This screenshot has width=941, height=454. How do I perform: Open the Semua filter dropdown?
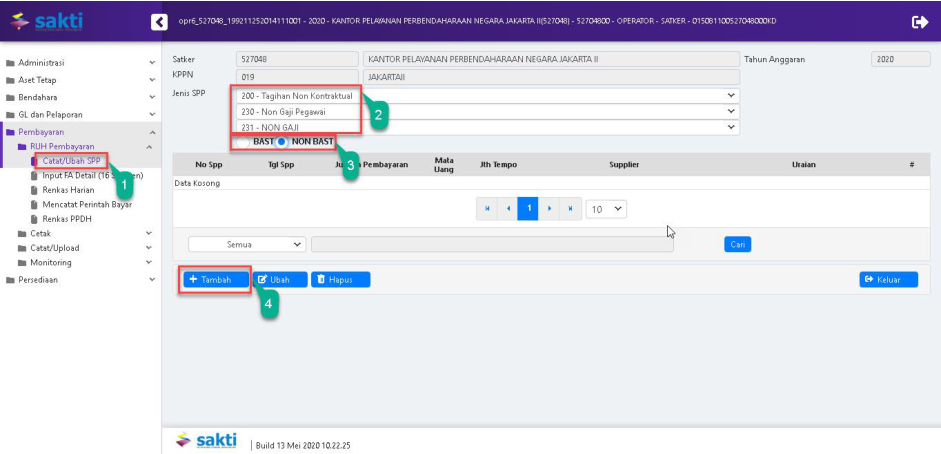click(247, 244)
